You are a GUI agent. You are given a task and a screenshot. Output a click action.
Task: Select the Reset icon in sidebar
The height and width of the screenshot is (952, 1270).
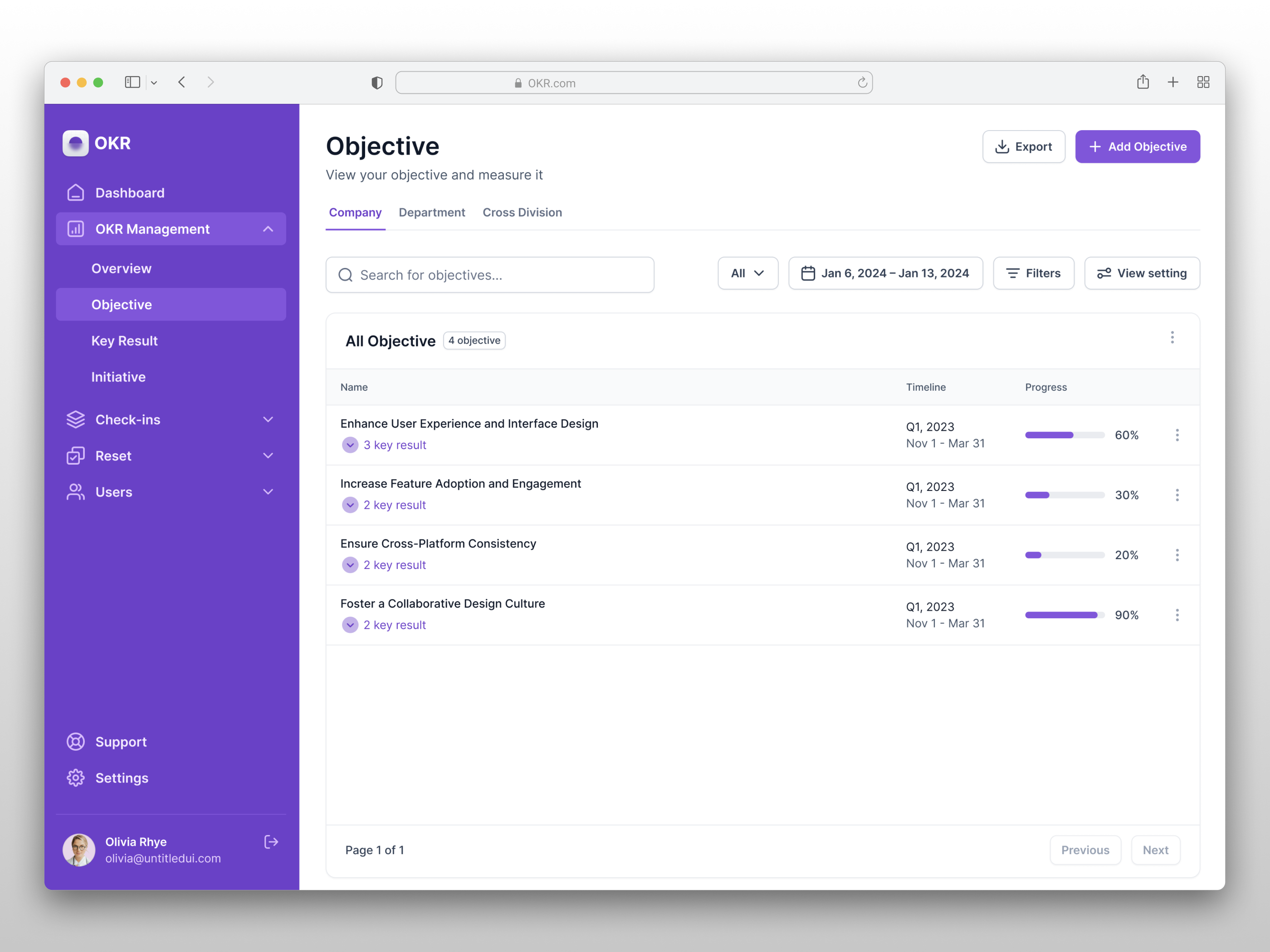tap(76, 455)
